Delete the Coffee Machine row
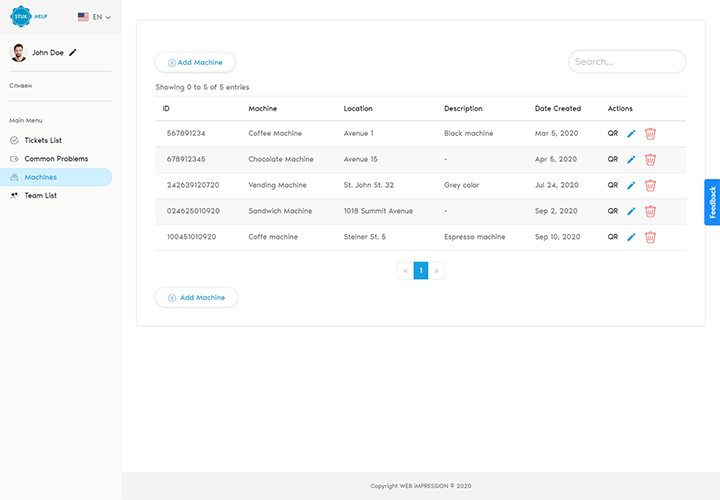The width and height of the screenshot is (720, 500). [x=650, y=134]
